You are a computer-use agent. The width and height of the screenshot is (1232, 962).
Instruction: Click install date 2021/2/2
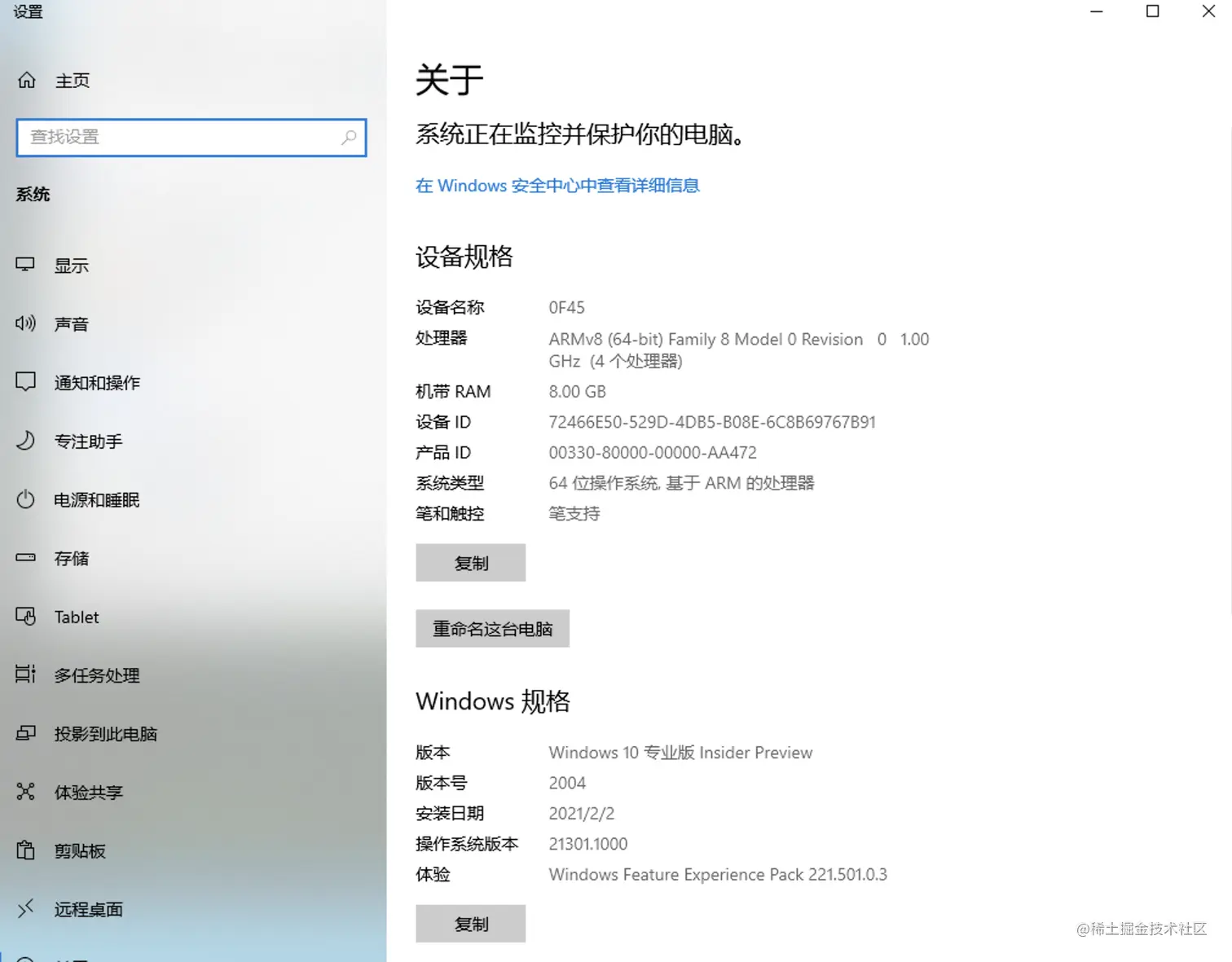click(582, 814)
